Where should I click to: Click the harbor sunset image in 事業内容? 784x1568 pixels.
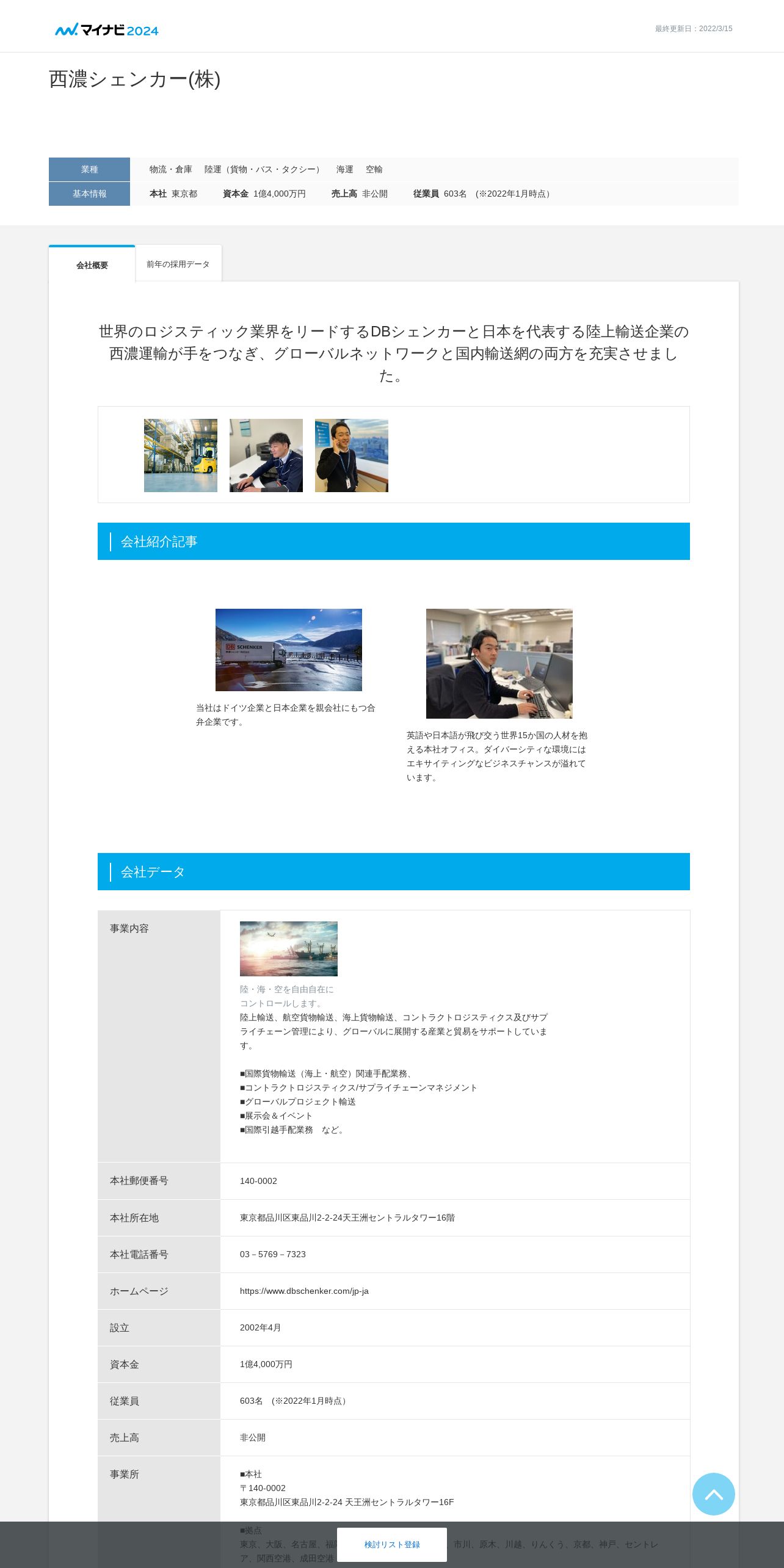[x=289, y=948]
